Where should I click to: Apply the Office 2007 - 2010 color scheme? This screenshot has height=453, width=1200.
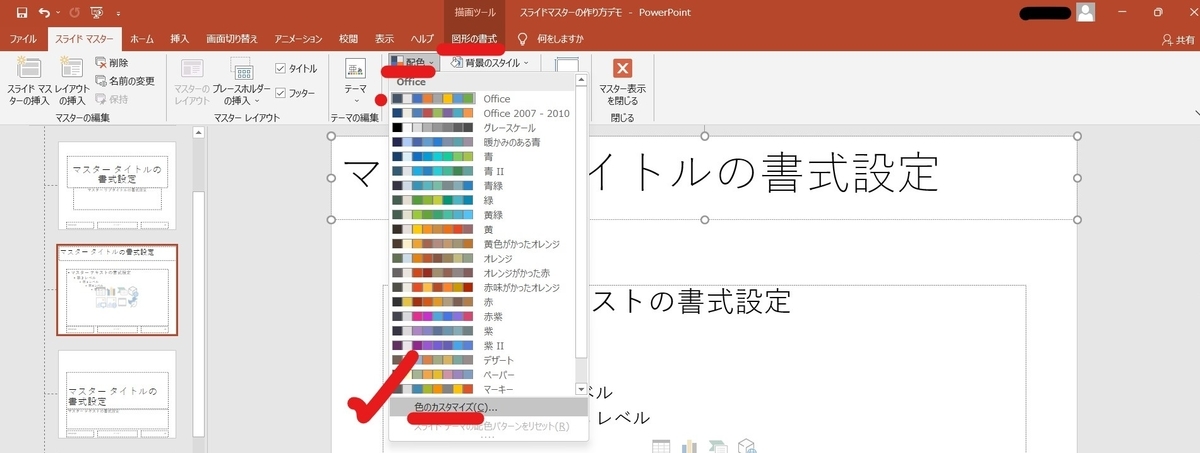[482, 113]
